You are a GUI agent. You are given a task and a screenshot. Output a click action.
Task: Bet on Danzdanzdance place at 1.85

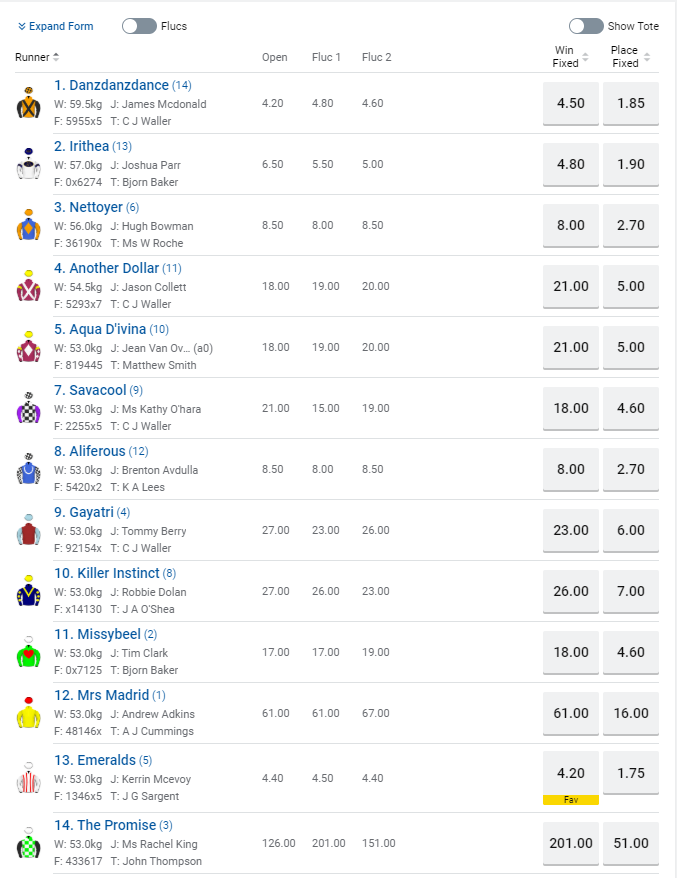[x=631, y=103]
